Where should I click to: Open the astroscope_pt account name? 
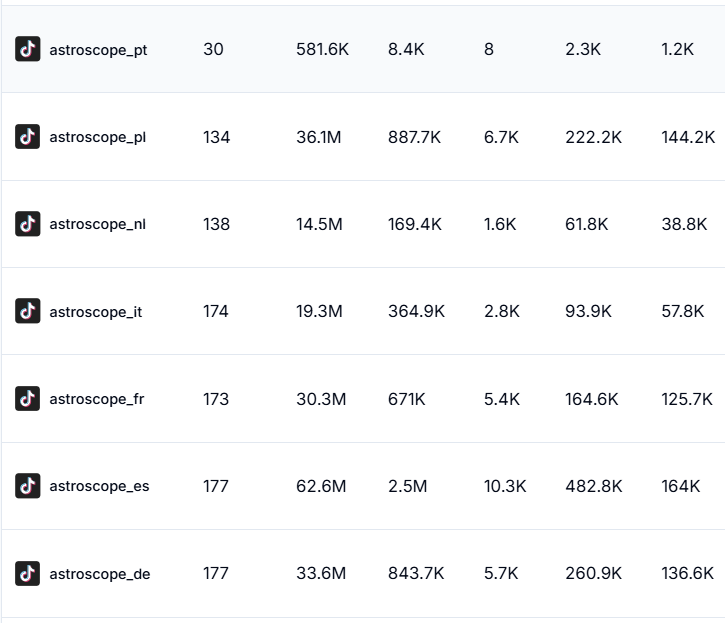point(98,49)
